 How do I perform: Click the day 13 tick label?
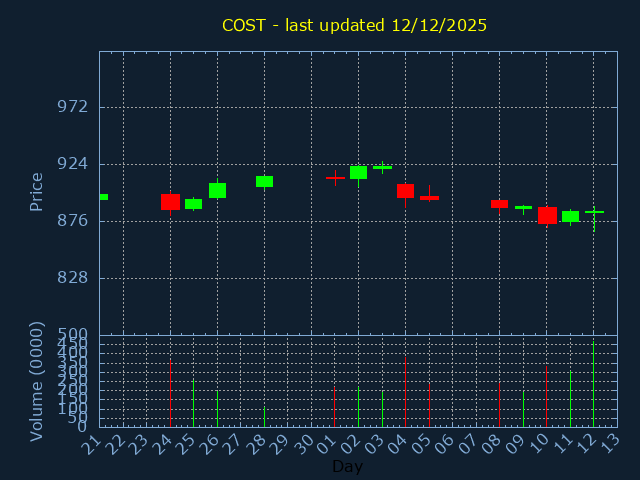[609, 445]
